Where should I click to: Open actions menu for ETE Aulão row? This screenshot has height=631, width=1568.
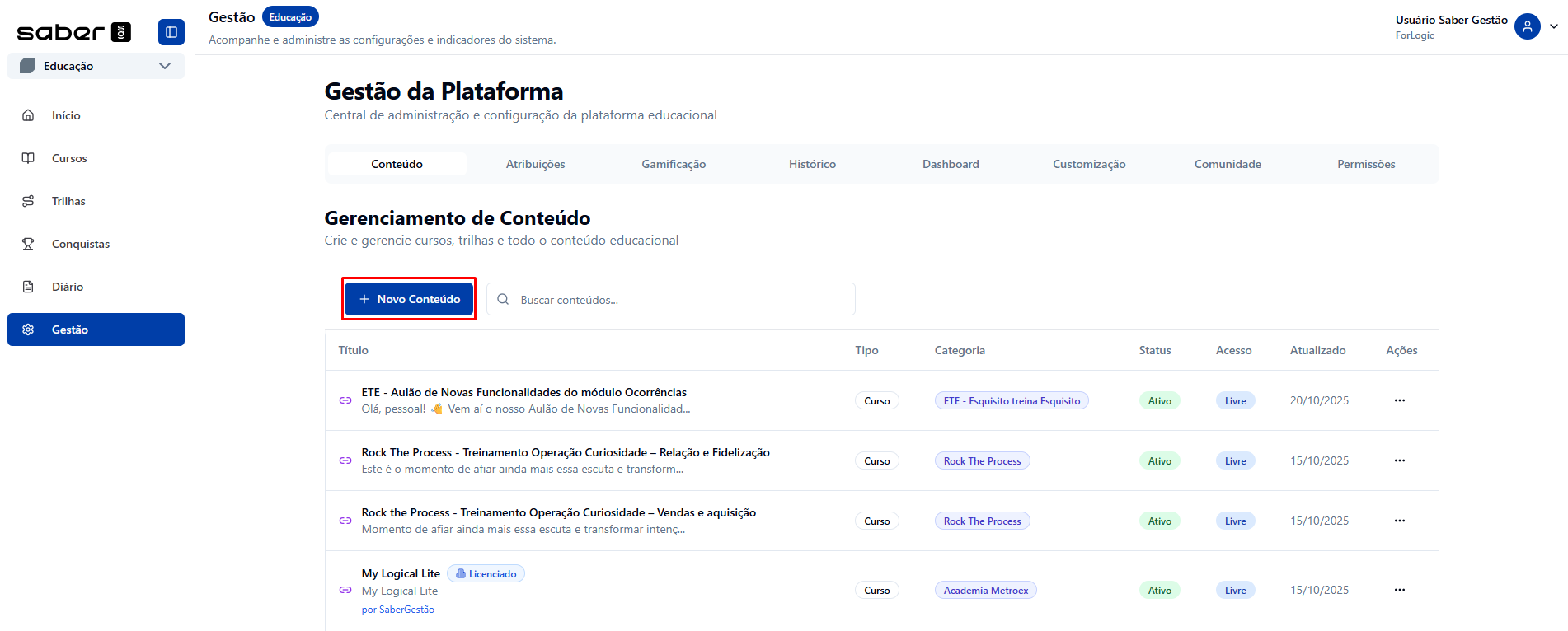pos(1399,400)
